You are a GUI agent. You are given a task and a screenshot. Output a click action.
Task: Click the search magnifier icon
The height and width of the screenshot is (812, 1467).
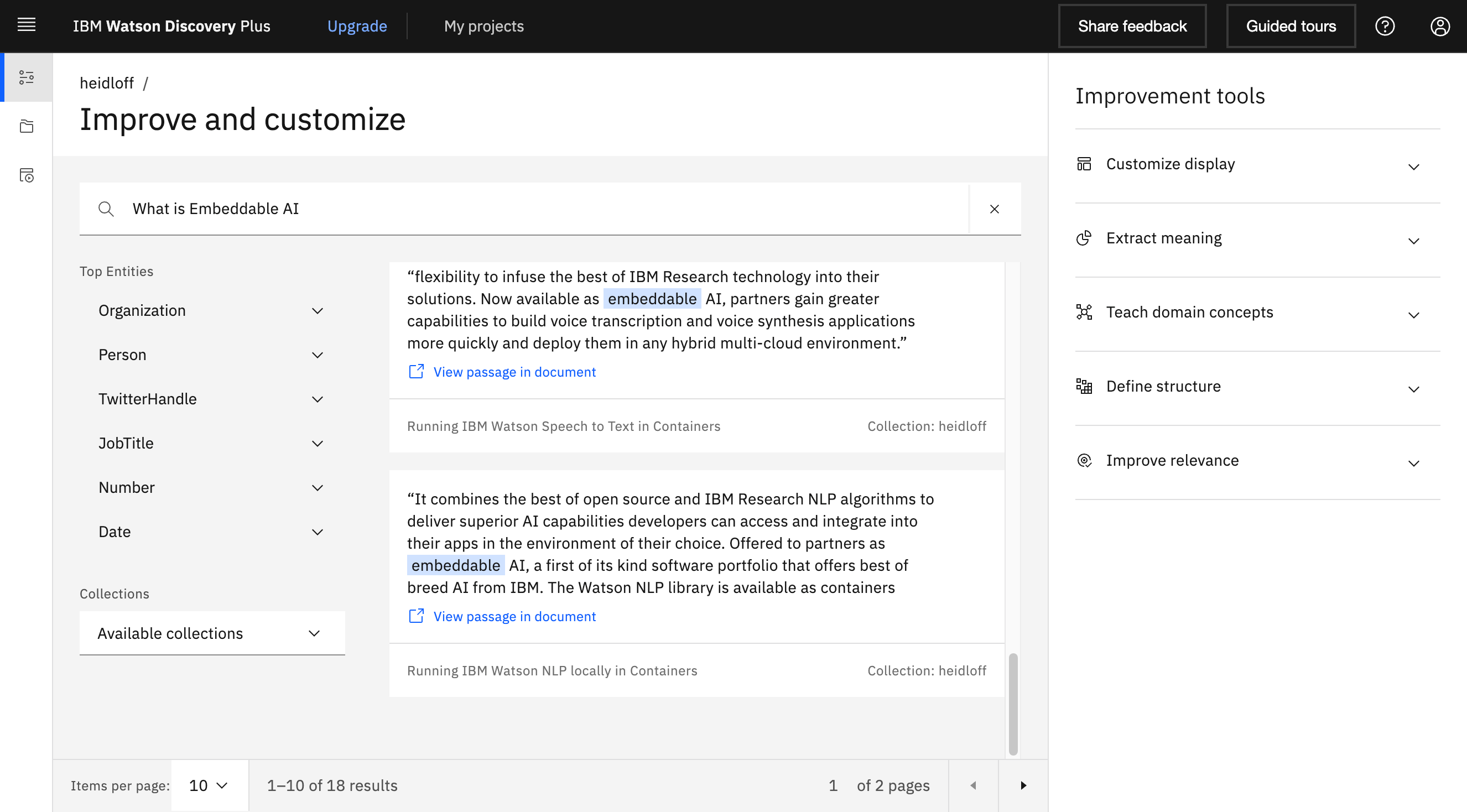106,209
